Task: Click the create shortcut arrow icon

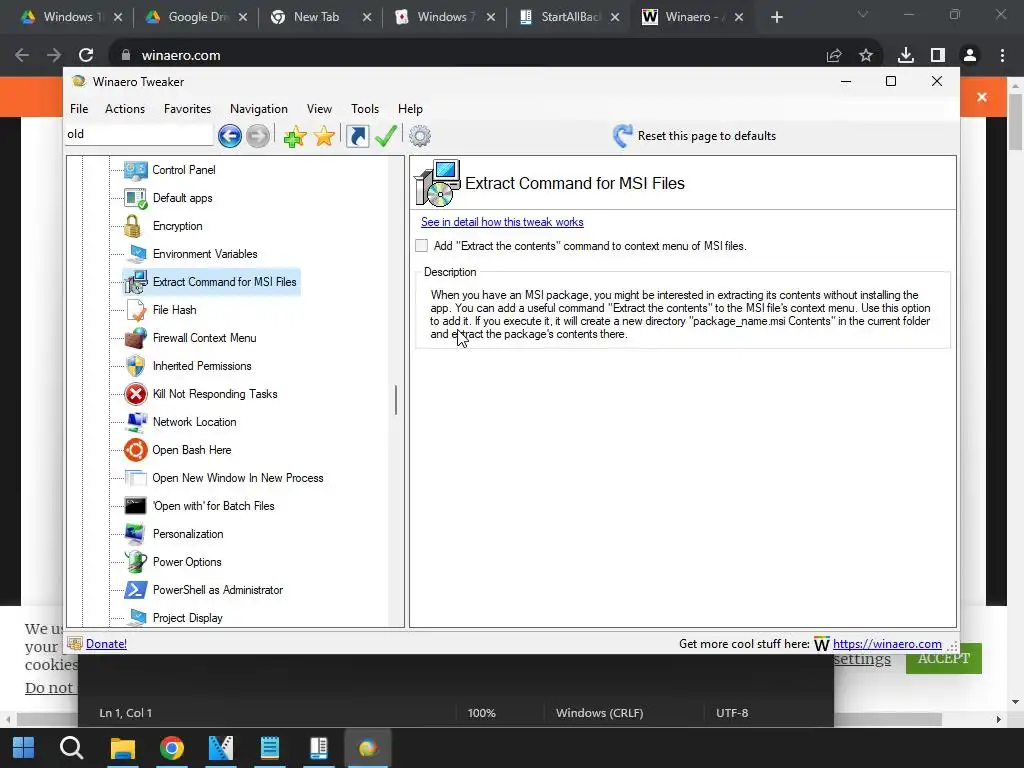Action: 357,136
